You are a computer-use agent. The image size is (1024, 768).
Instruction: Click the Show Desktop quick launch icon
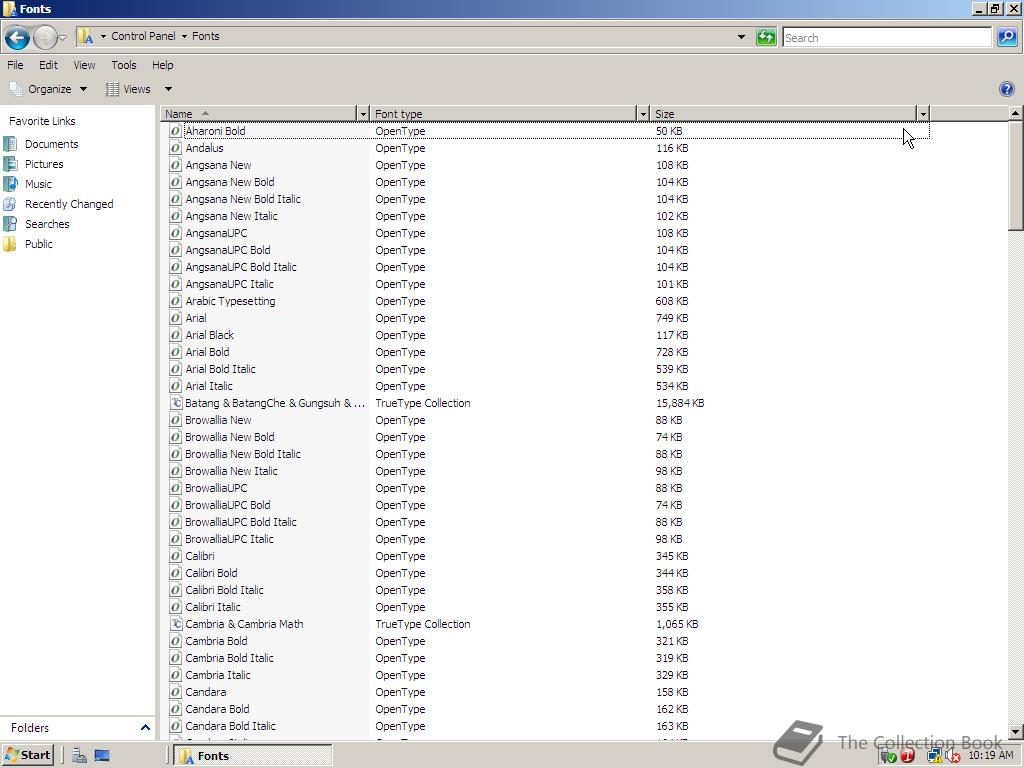click(x=102, y=756)
